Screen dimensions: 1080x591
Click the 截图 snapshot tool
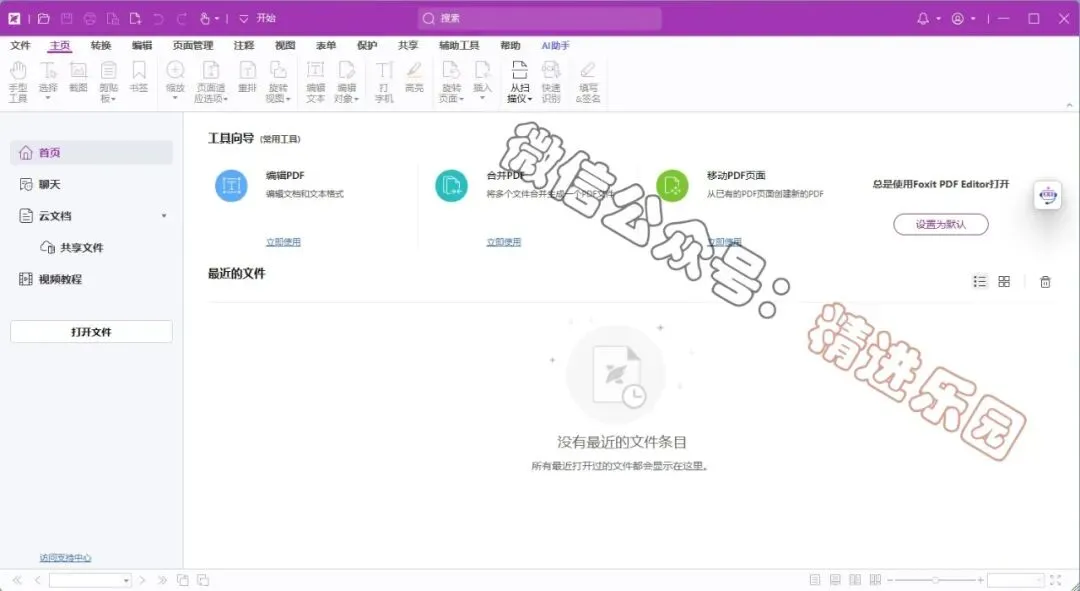(x=79, y=77)
